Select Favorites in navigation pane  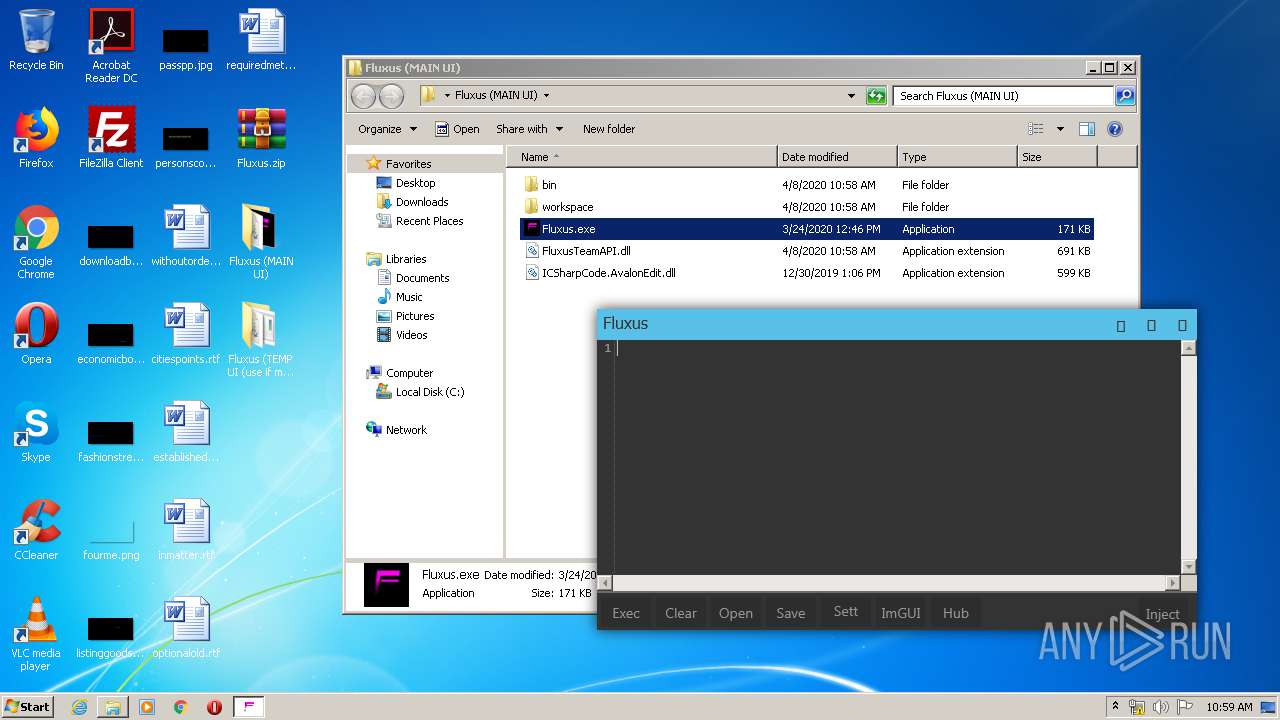click(x=408, y=164)
